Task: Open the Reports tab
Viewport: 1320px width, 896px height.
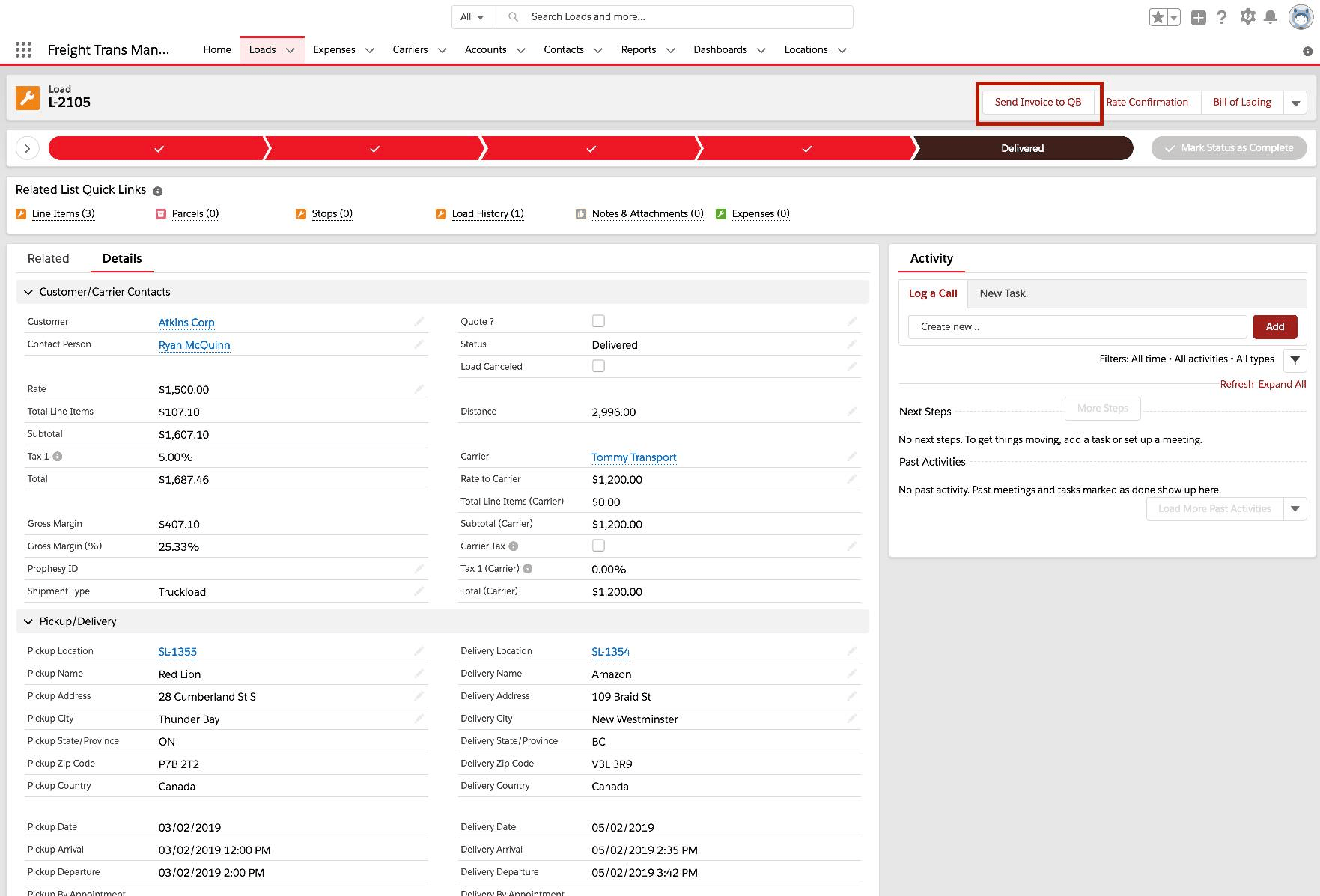Action: [x=638, y=49]
